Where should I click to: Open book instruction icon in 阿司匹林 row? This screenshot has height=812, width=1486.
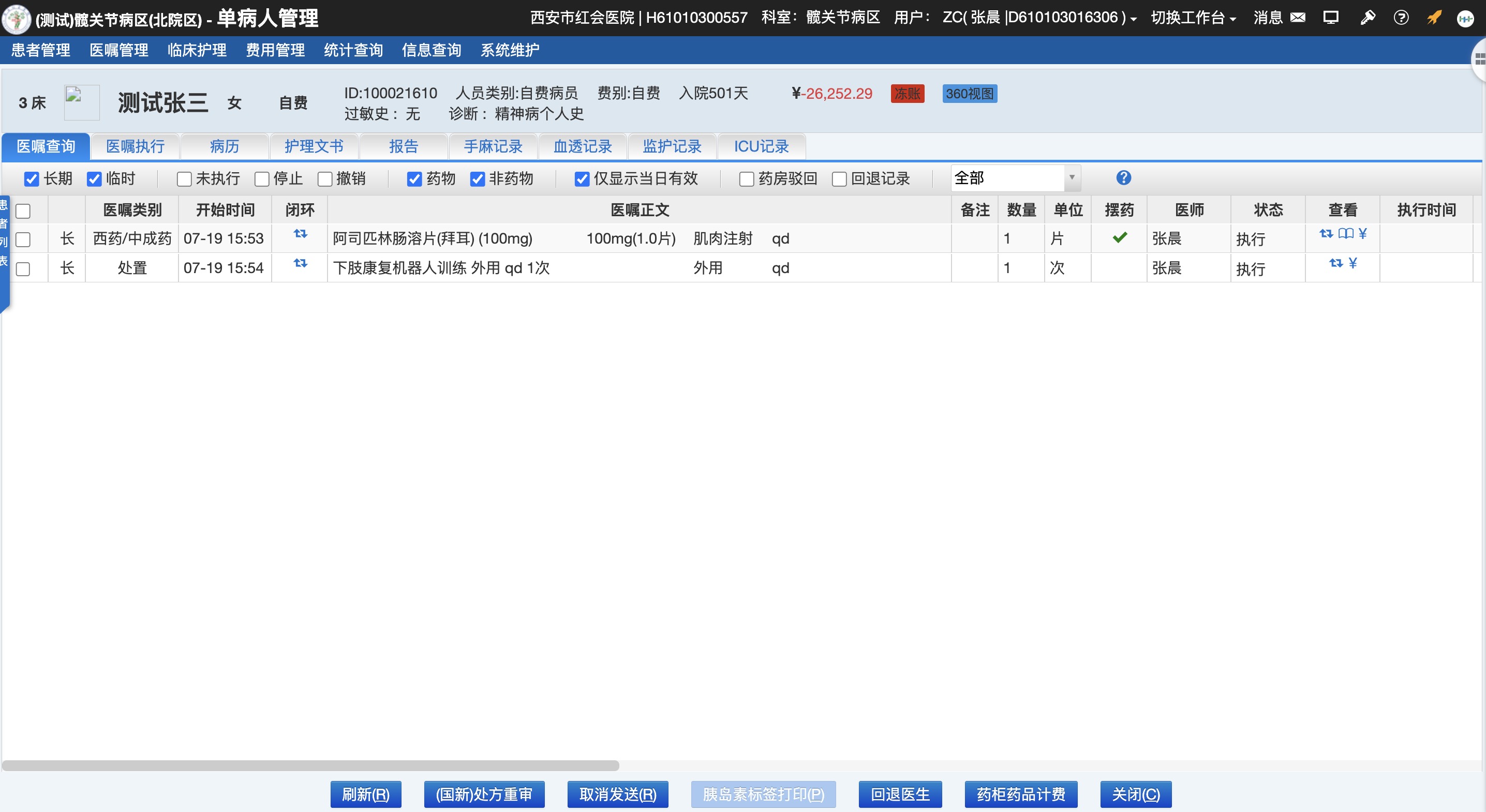click(1346, 233)
